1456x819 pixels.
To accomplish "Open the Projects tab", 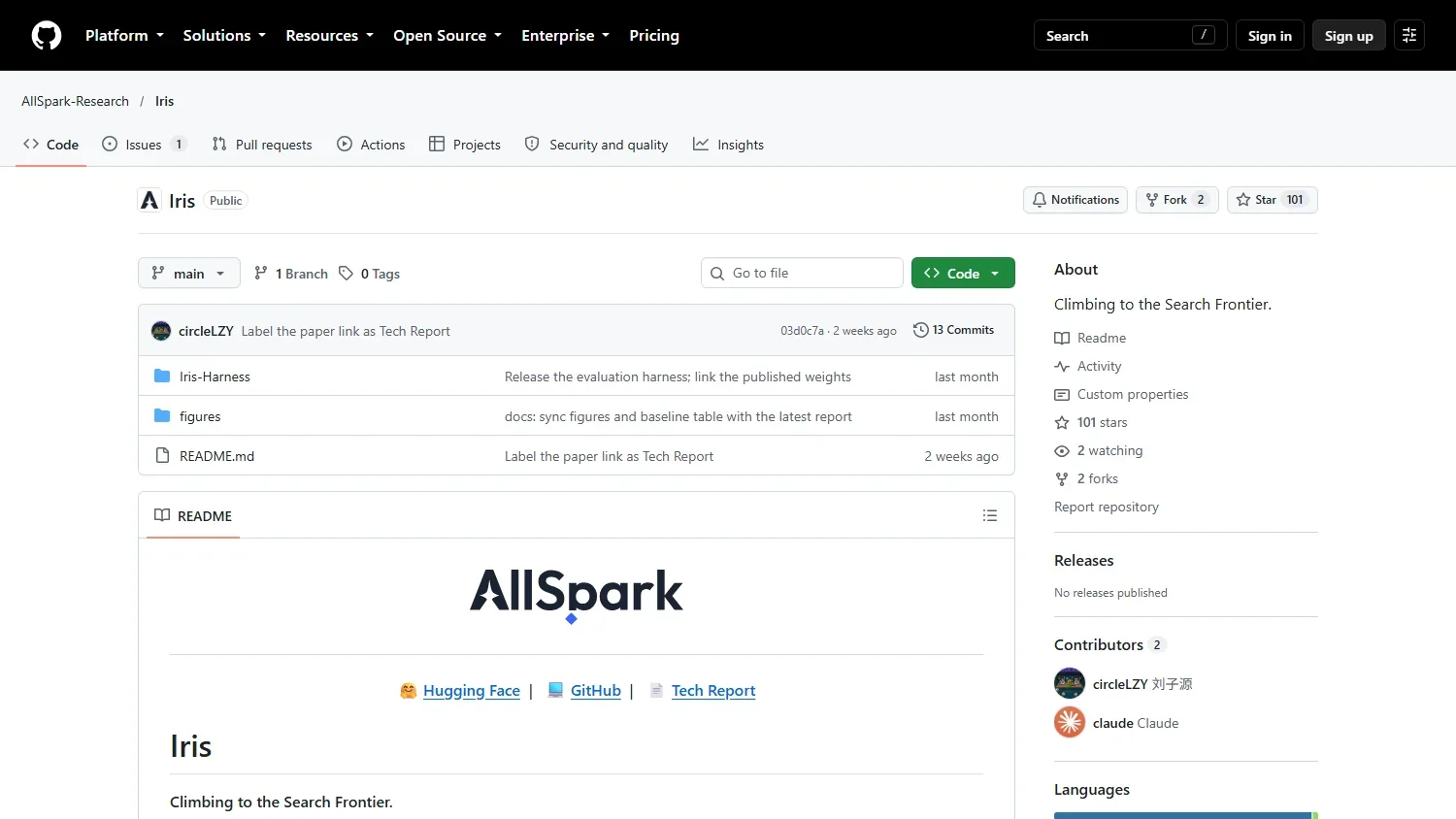I will click(x=465, y=145).
